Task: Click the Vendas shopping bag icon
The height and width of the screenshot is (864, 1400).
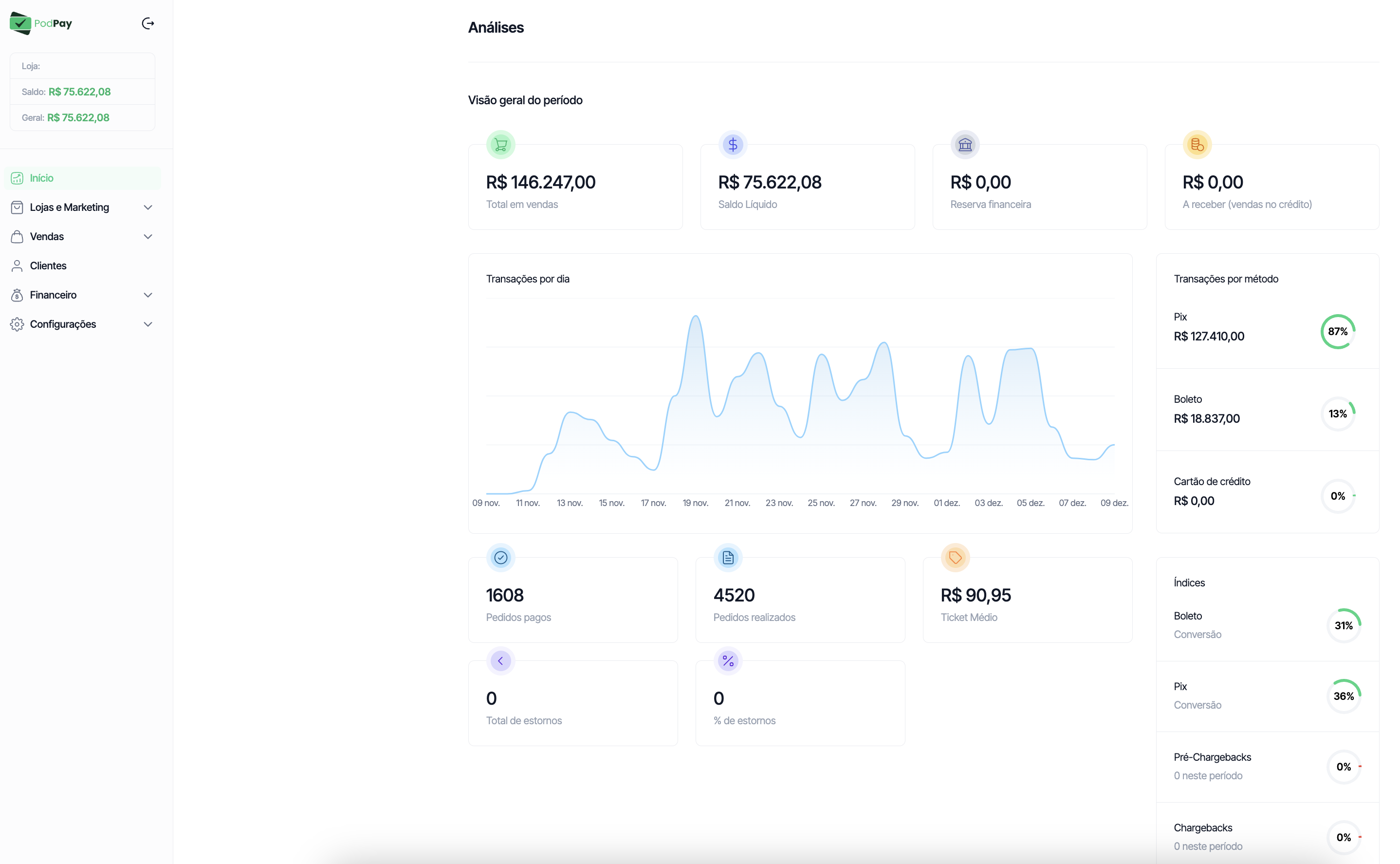Action: (17, 236)
